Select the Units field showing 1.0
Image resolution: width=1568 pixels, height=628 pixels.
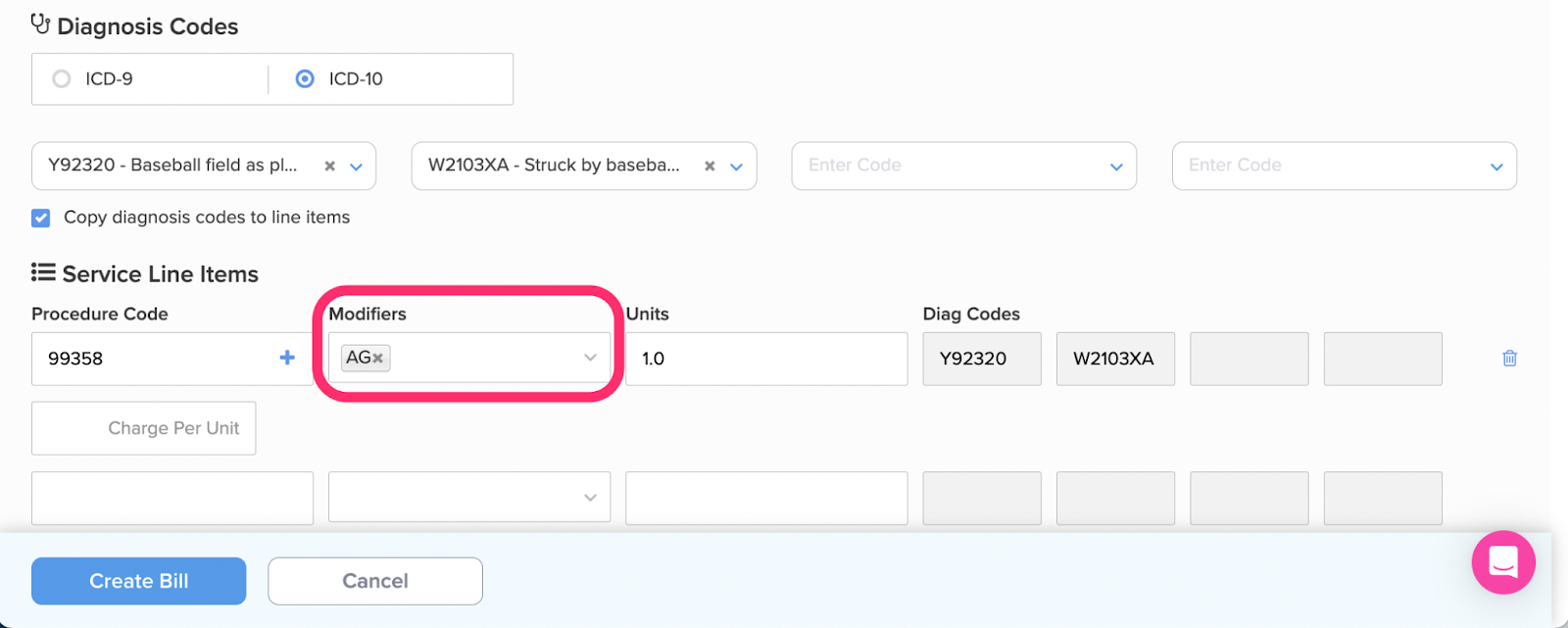pos(765,359)
